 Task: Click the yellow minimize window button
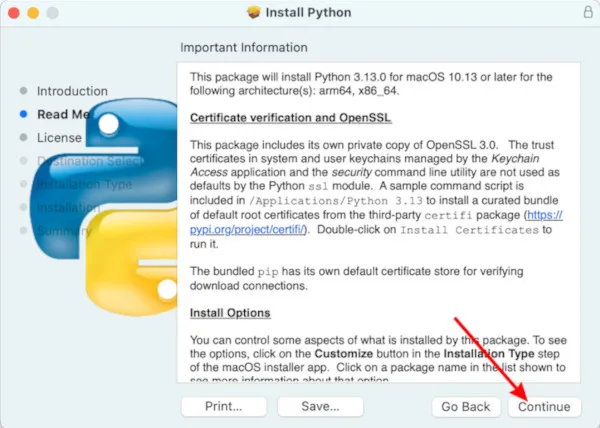(33, 13)
